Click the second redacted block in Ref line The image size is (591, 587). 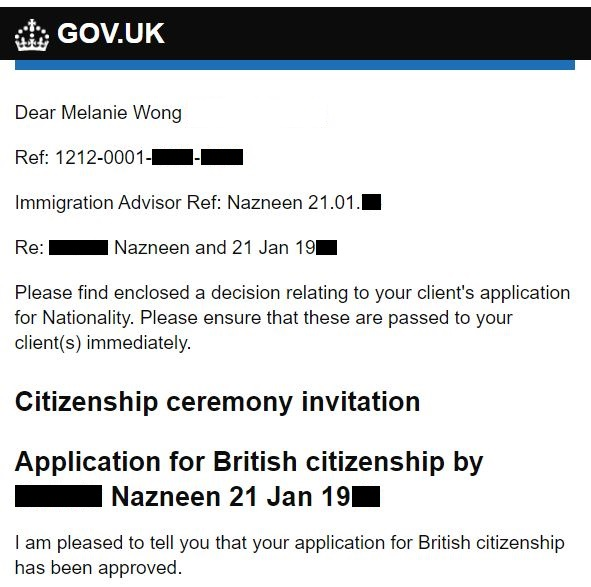tap(222, 157)
